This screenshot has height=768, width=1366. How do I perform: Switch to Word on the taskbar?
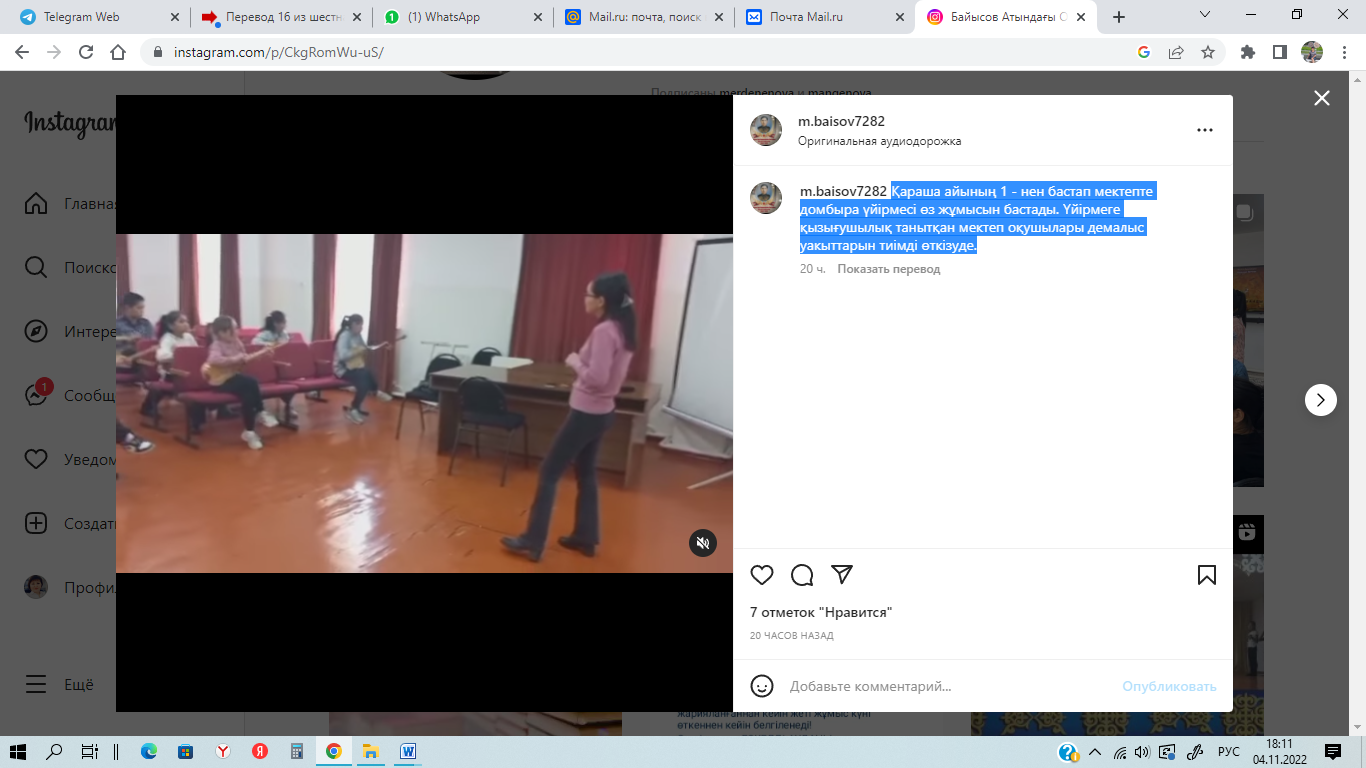407,751
